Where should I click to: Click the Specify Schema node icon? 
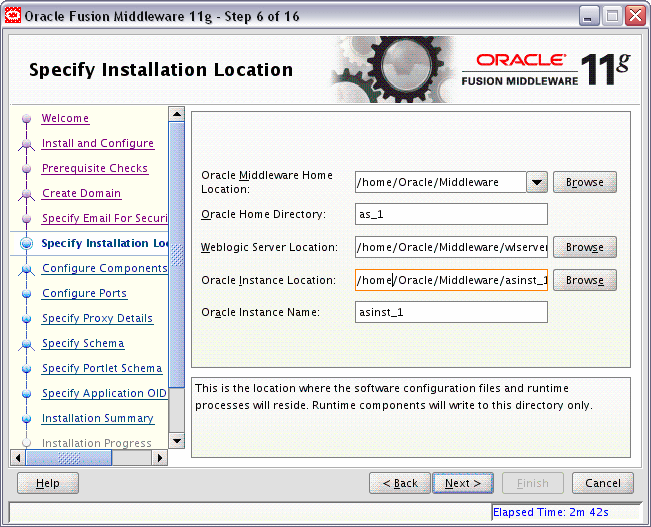pyautogui.click(x=27, y=344)
